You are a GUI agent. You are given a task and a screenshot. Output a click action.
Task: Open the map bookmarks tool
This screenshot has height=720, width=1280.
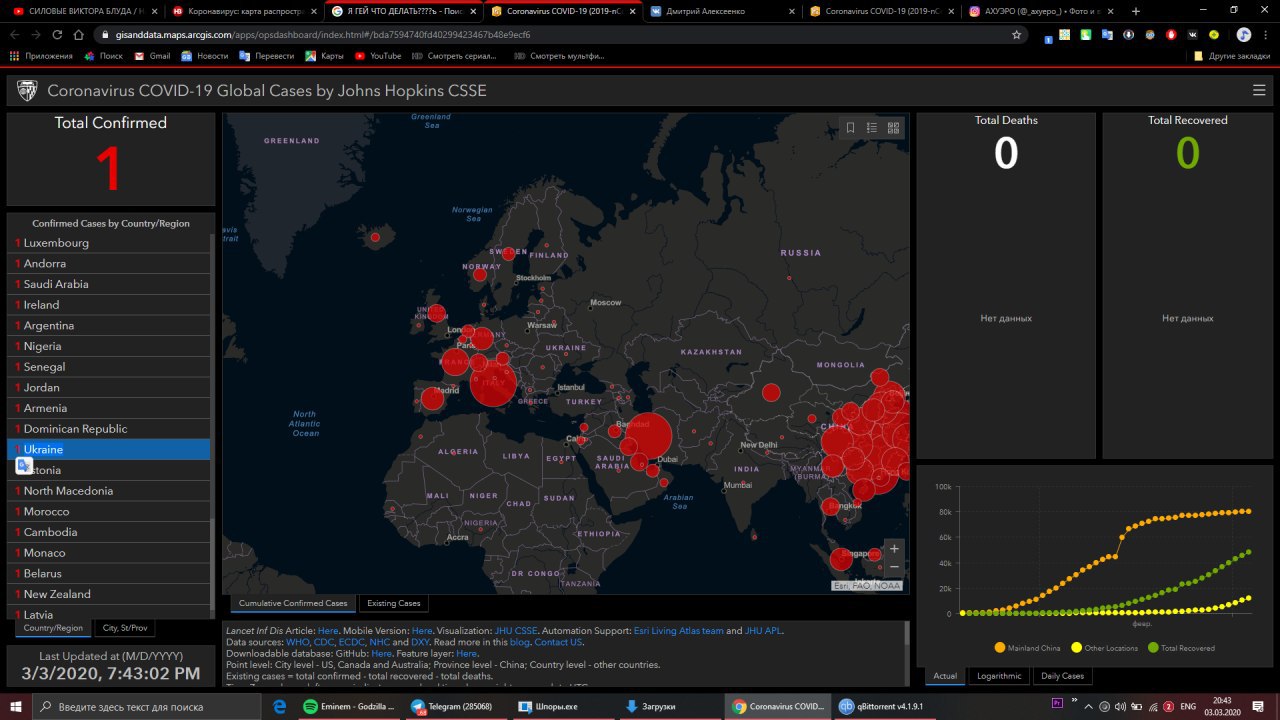850,128
